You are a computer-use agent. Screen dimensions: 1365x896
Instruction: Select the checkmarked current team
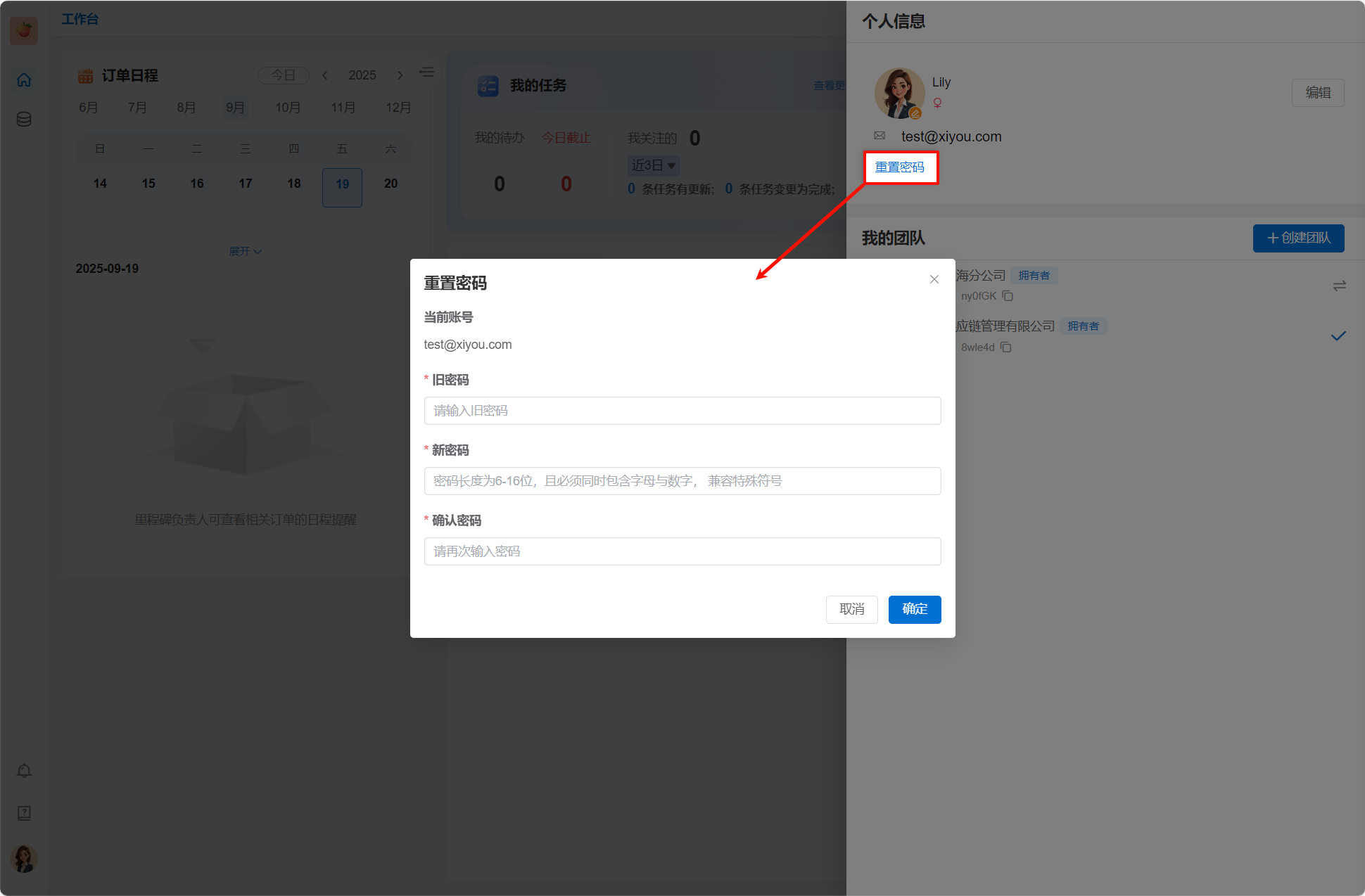[x=1338, y=336]
